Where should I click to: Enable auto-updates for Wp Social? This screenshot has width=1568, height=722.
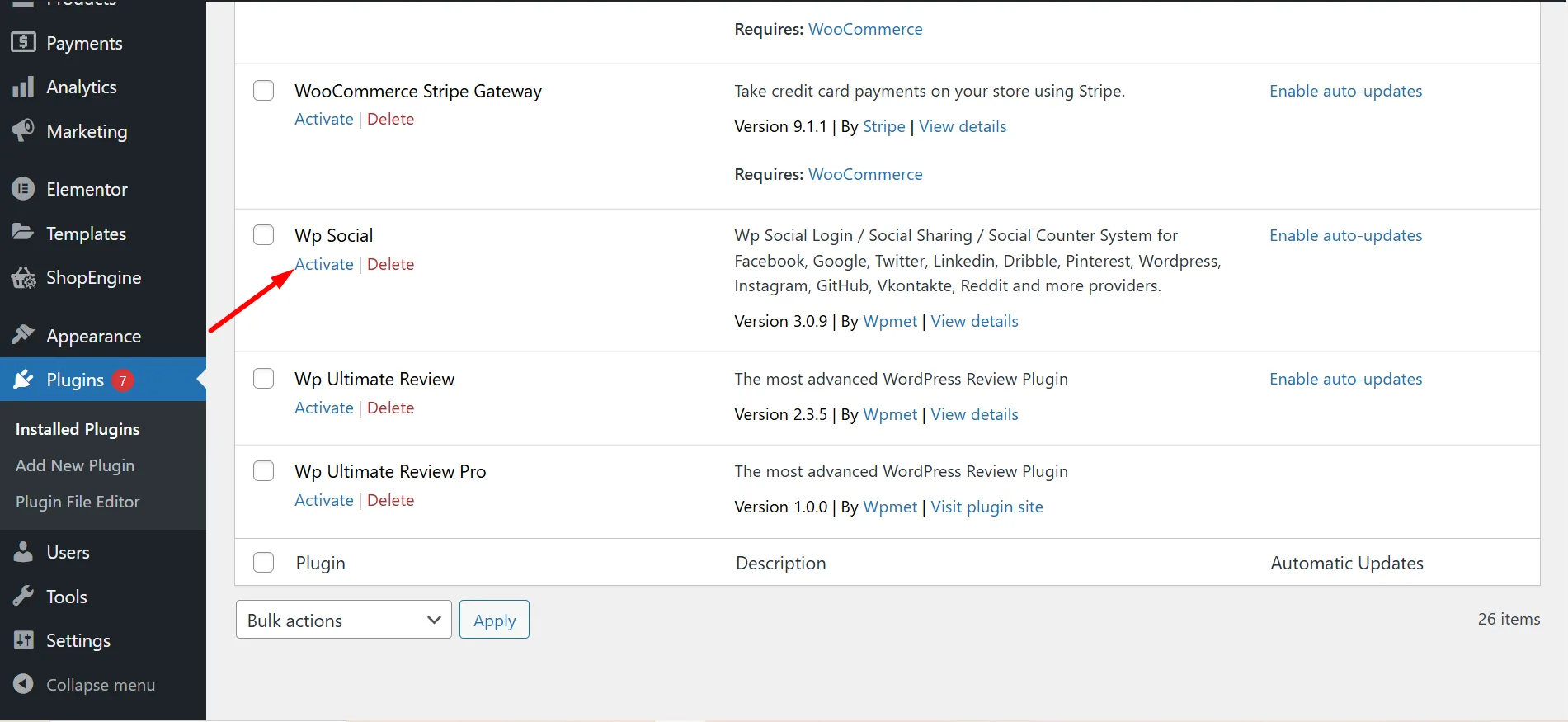pyautogui.click(x=1345, y=235)
